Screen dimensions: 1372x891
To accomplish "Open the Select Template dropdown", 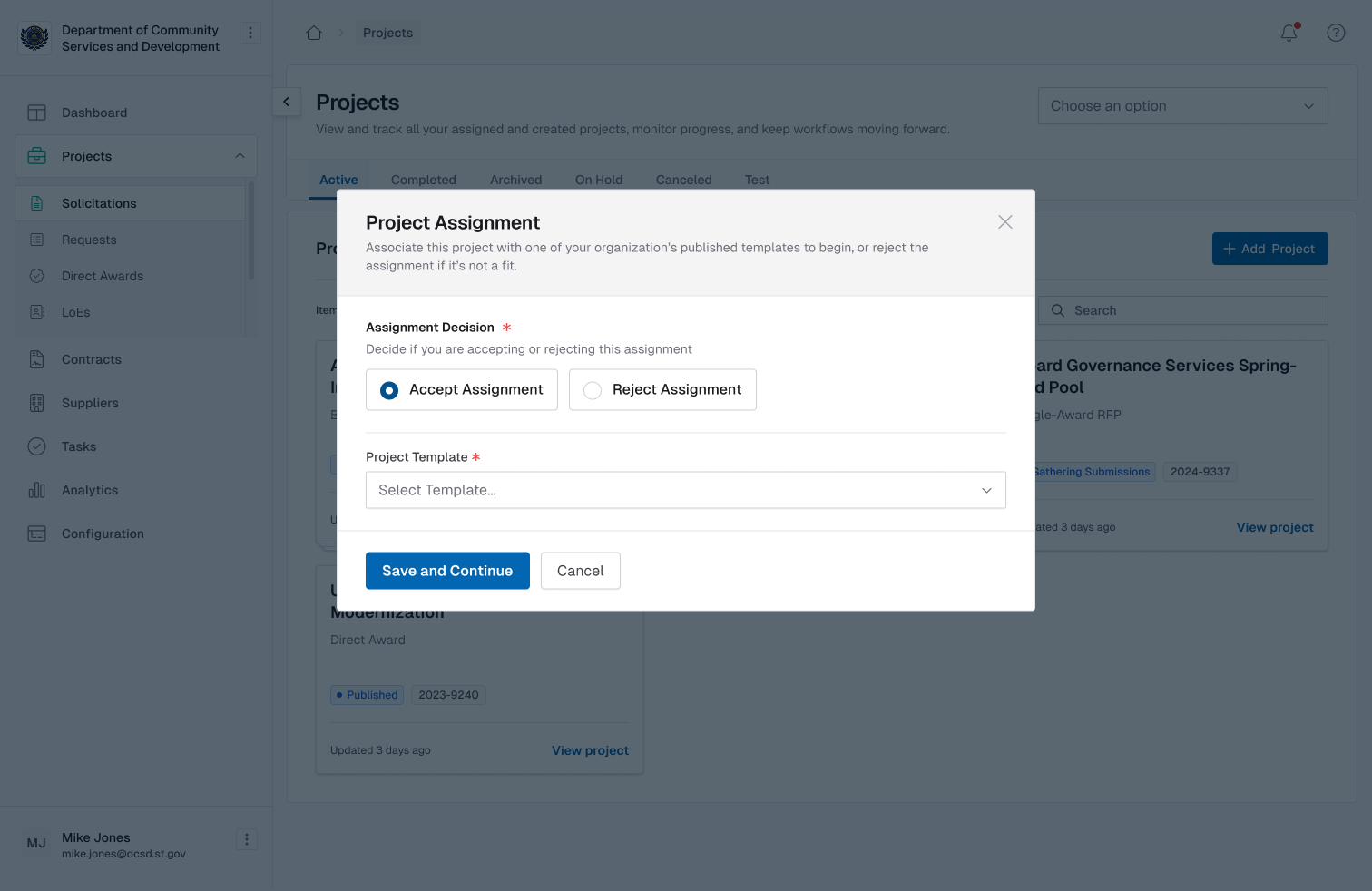I will coord(685,490).
